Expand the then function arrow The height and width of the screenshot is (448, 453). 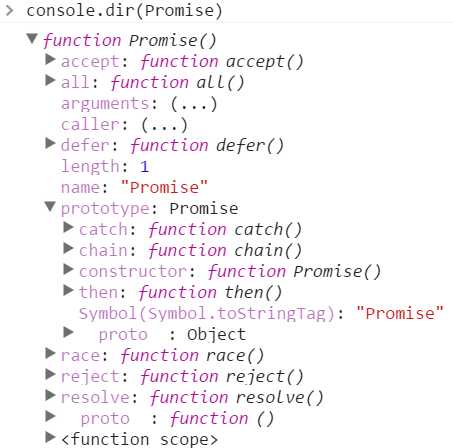point(68,290)
